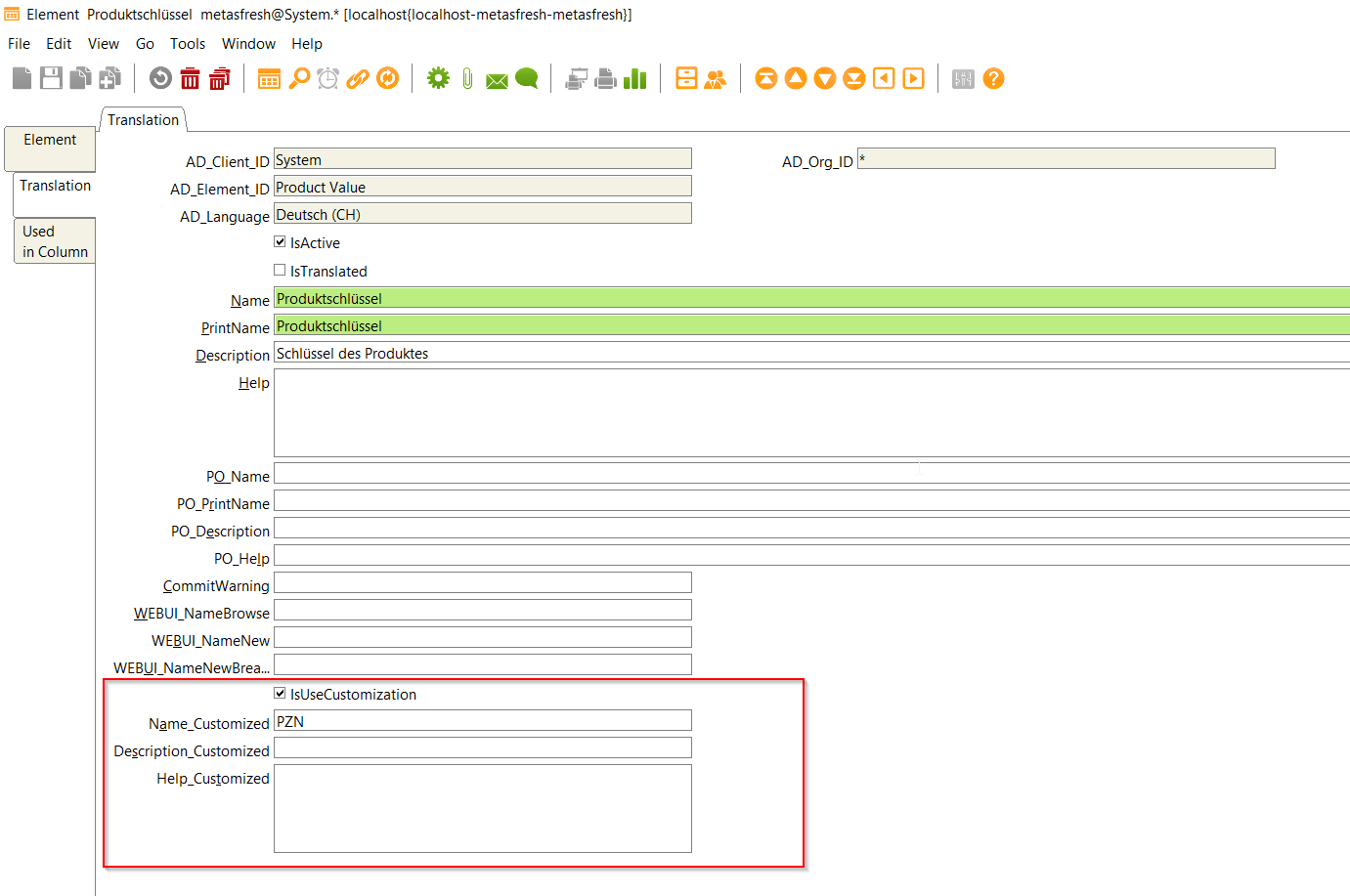Click the green gear process icon

(438, 78)
